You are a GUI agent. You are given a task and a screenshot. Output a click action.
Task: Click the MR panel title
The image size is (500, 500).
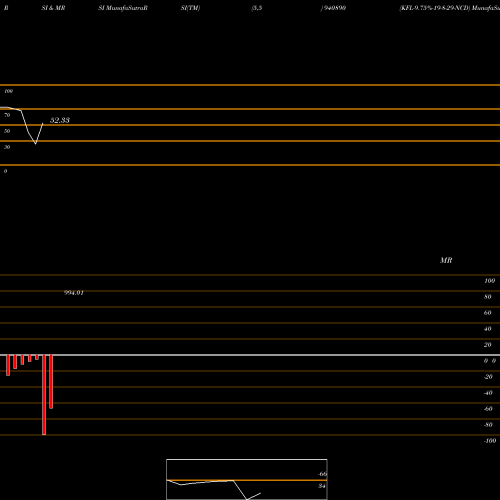(446, 260)
